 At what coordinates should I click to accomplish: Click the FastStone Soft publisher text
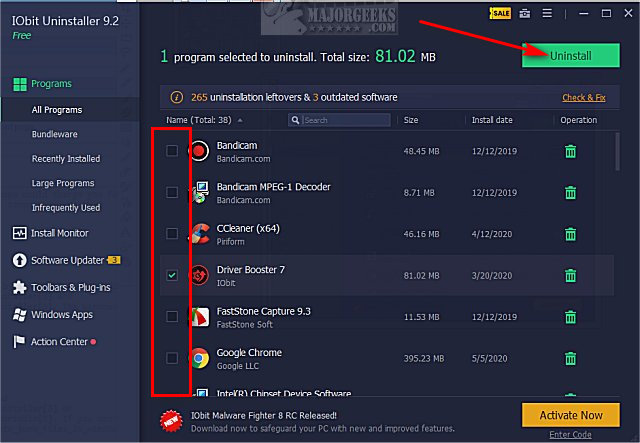click(x=244, y=325)
